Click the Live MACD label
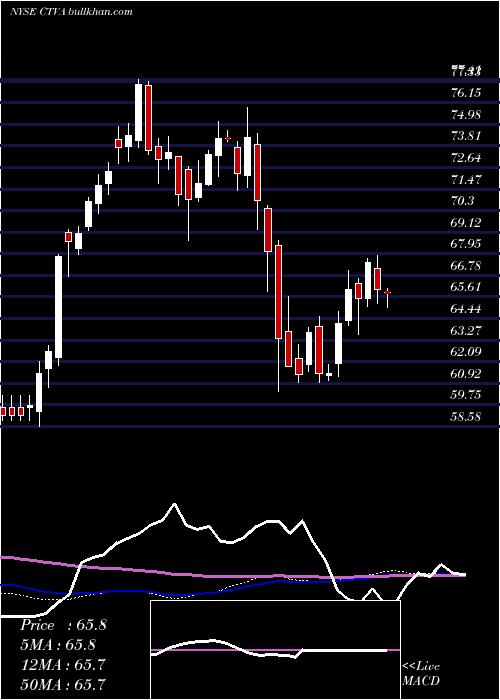The image size is (500, 700). 421,673
